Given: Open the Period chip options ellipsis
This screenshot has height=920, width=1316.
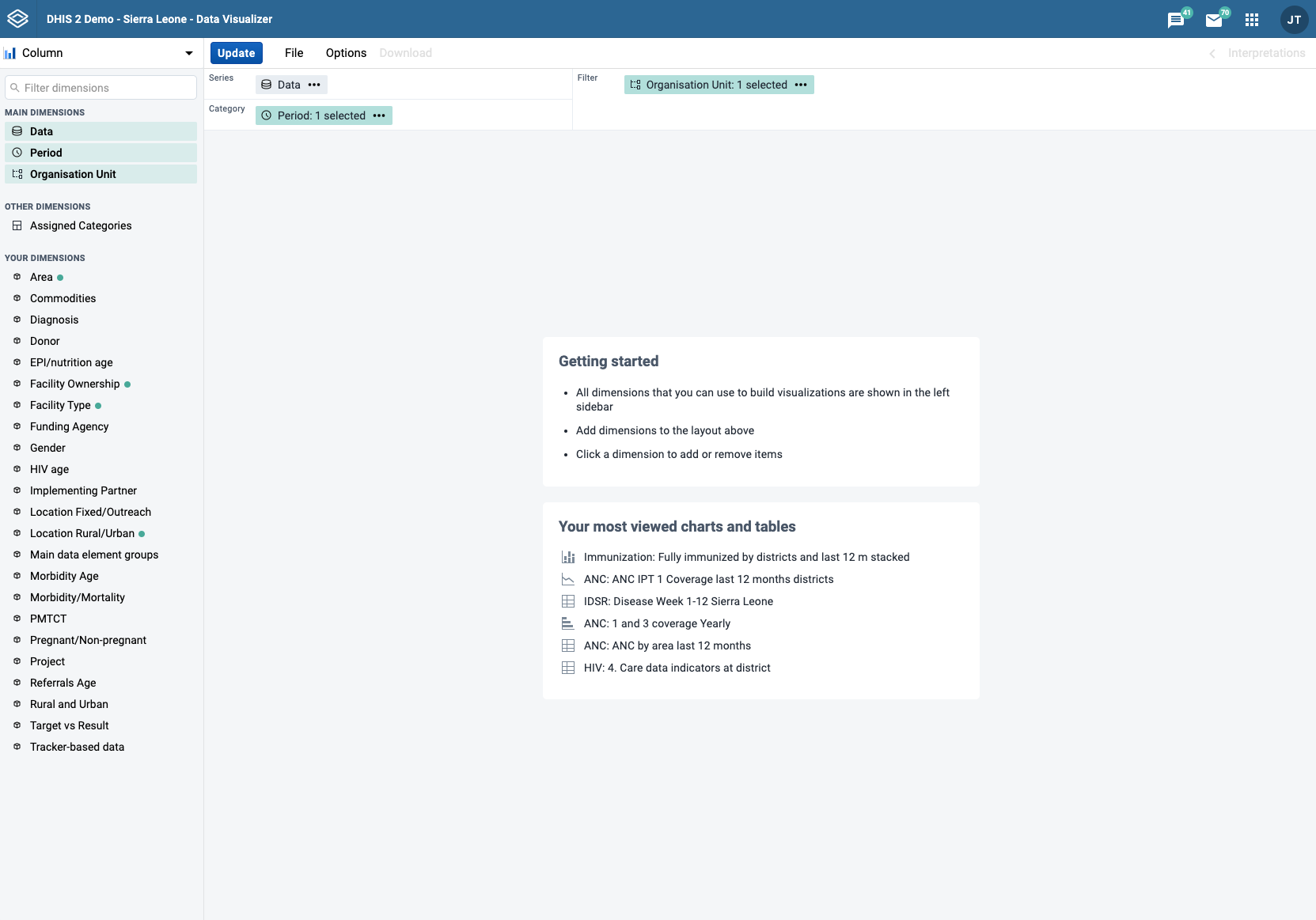Looking at the screenshot, I should 379,115.
